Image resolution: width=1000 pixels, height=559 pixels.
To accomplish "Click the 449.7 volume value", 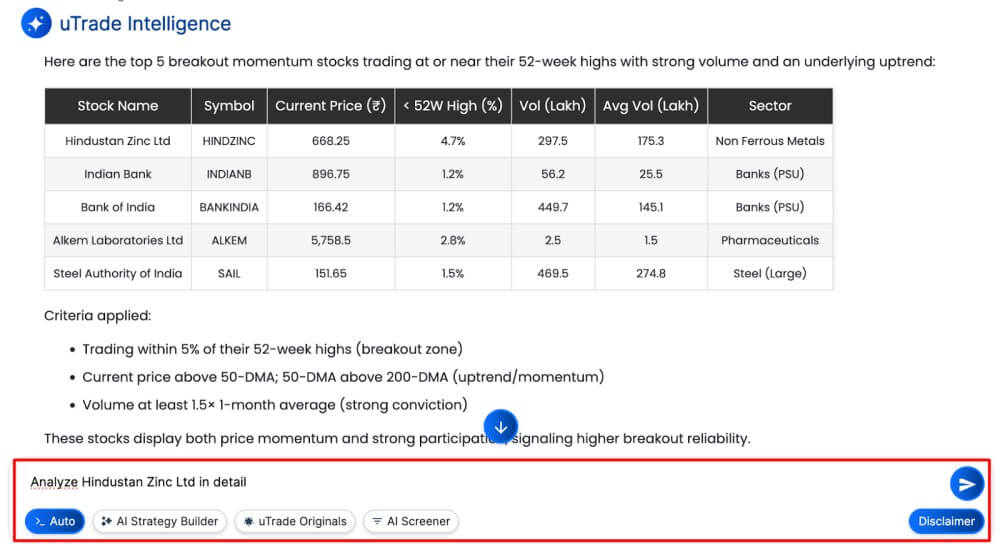I will click(553, 207).
